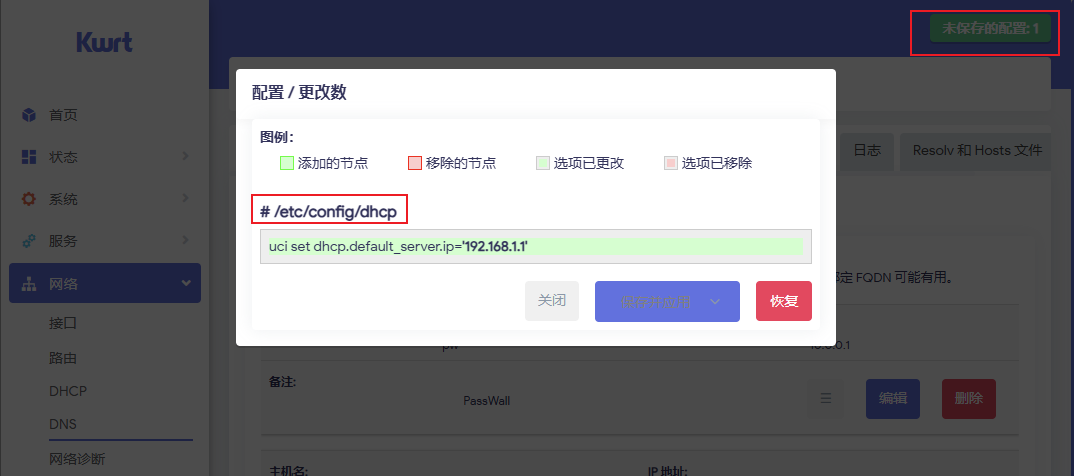Open the DNS submenu item
Viewport: 1074px width, 476px height.
(x=63, y=425)
